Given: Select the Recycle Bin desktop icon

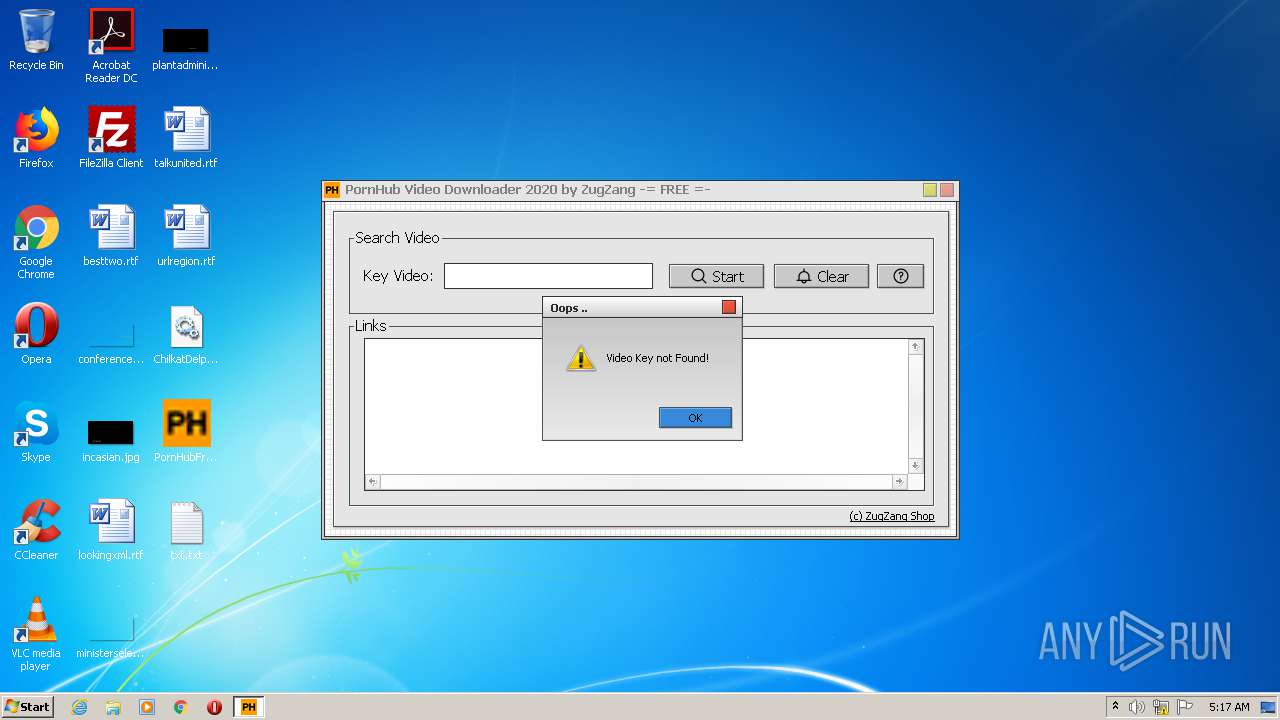Looking at the screenshot, I should pyautogui.click(x=36, y=40).
